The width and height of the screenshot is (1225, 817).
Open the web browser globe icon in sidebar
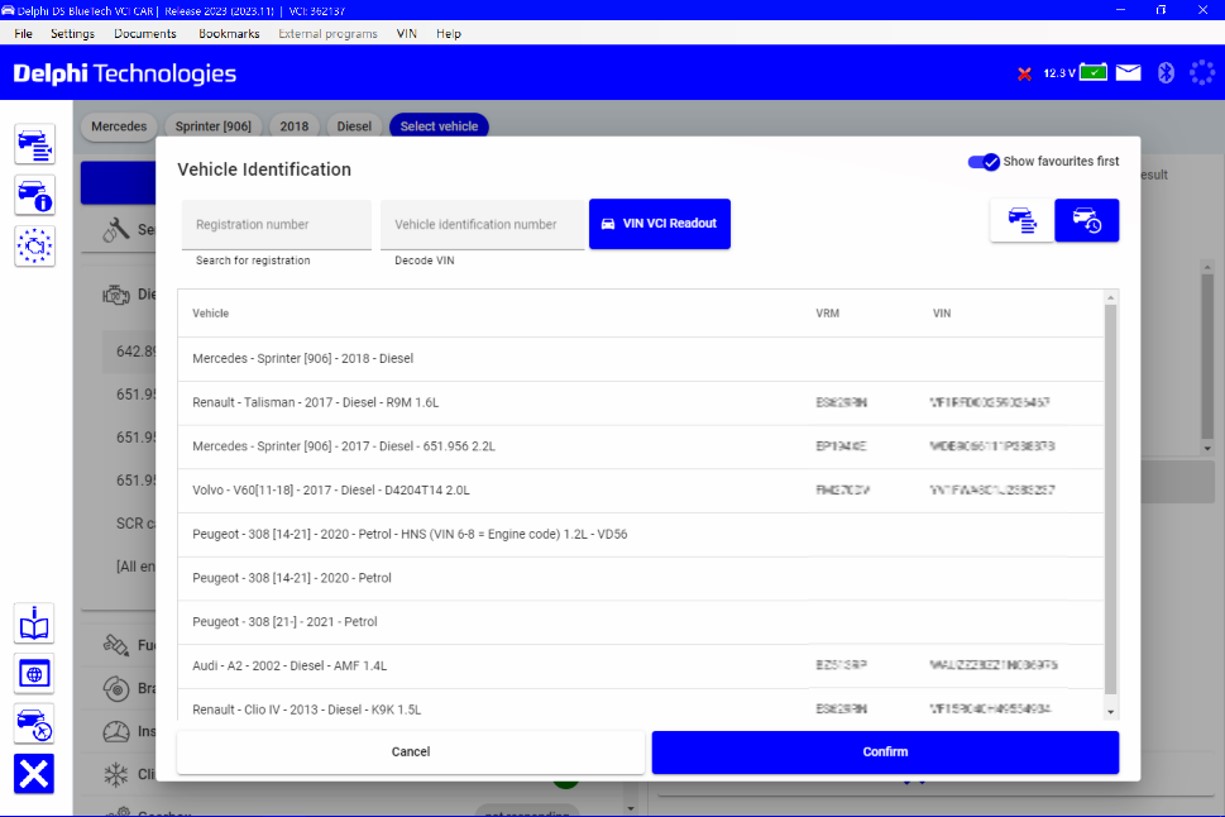(x=35, y=674)
